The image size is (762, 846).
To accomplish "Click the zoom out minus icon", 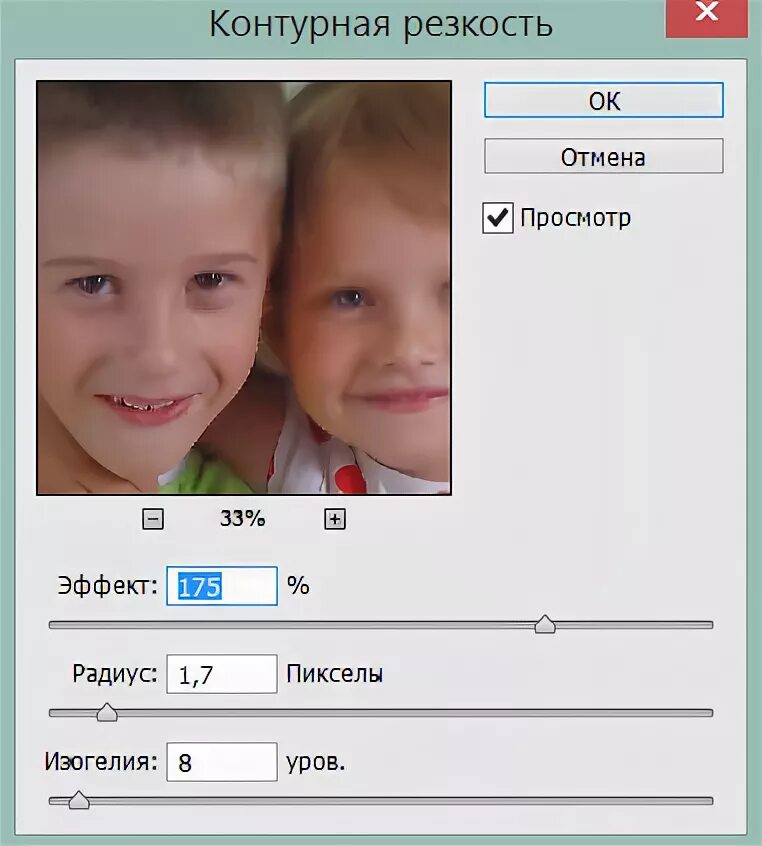I will [x=153, y=519].
